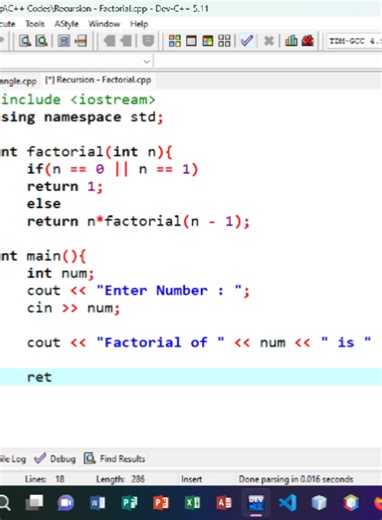Viewport: 382px width, 520px height.
Task: Click the 'factorial(int n){' function header line
Action: click(99, 152)
